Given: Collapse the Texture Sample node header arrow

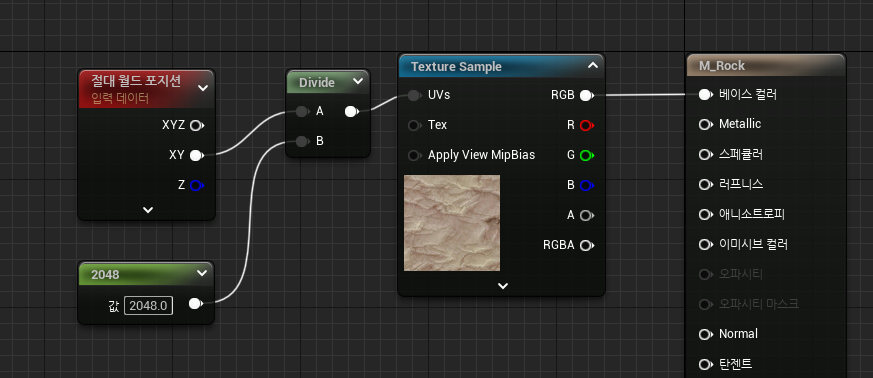Looking at the screenshot, I should tap(593, 66).
